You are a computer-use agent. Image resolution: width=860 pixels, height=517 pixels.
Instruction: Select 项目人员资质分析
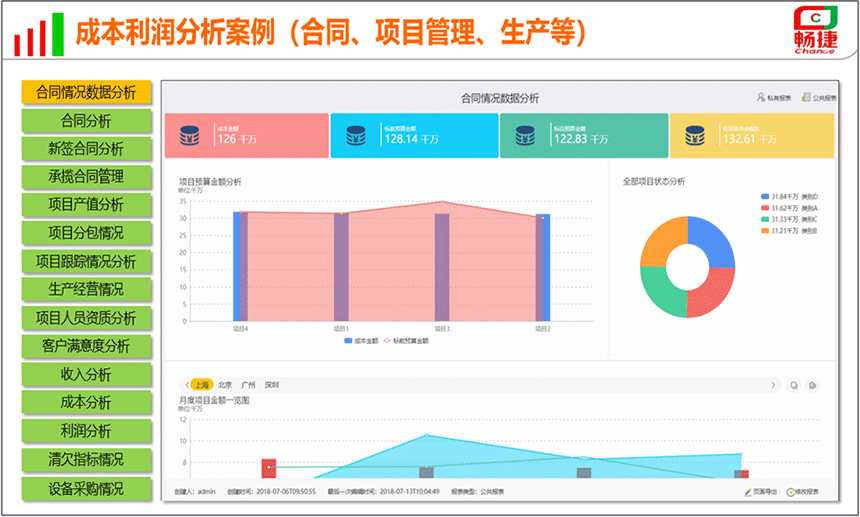pos(86,317)
